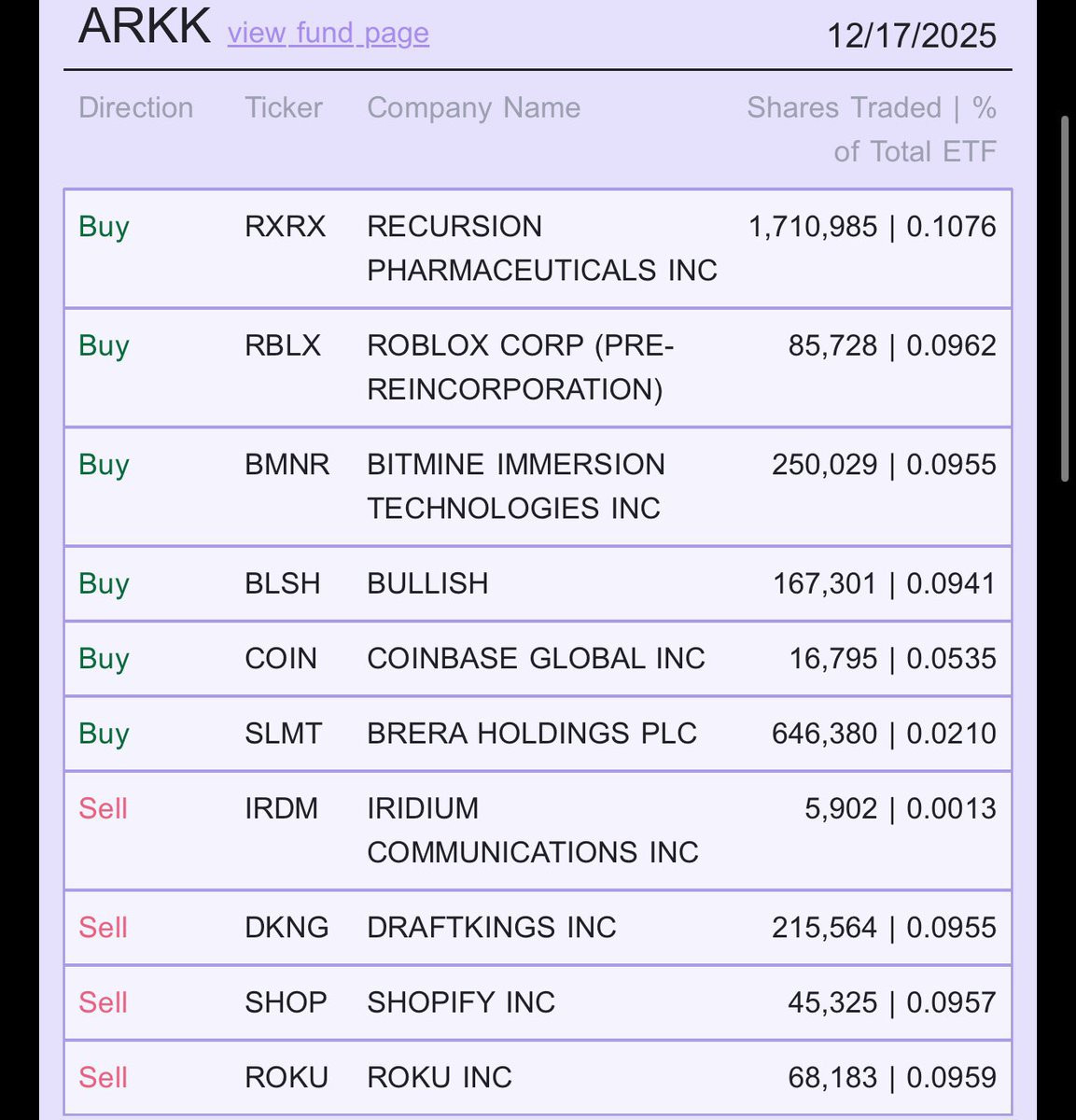
Task: Click the ROKU Inc sell row
Action: coord(538,1077)
